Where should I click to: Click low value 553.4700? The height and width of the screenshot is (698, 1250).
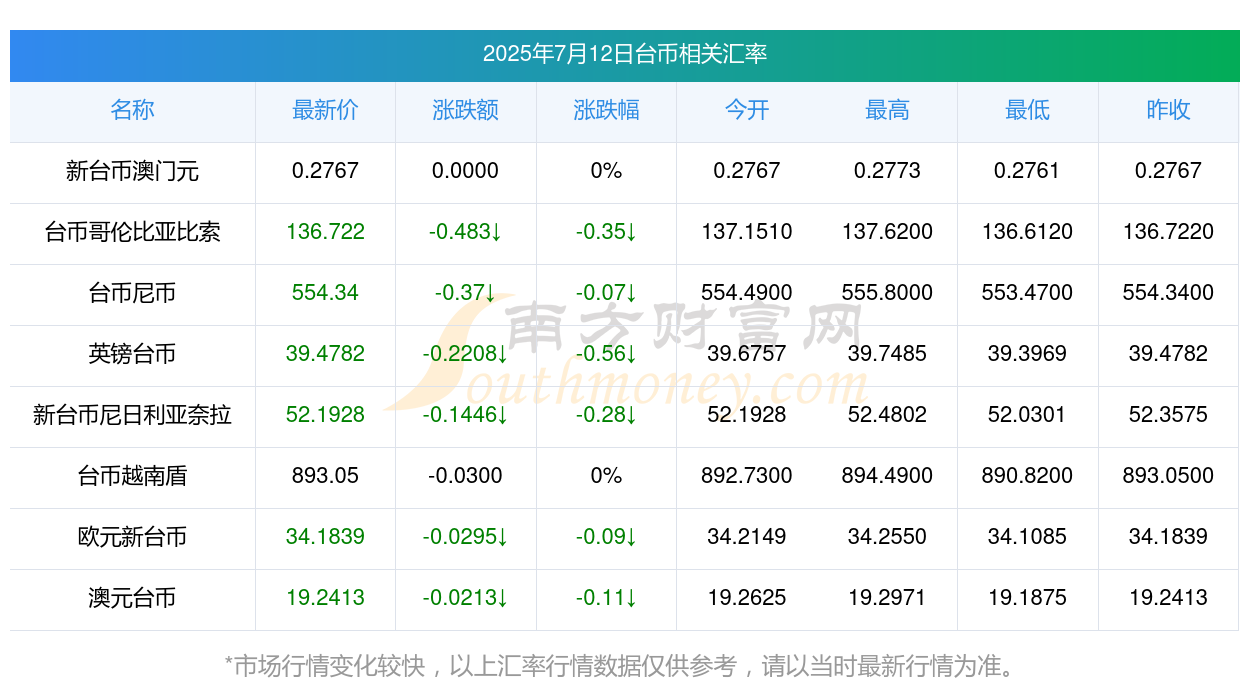coord(1027,293)
